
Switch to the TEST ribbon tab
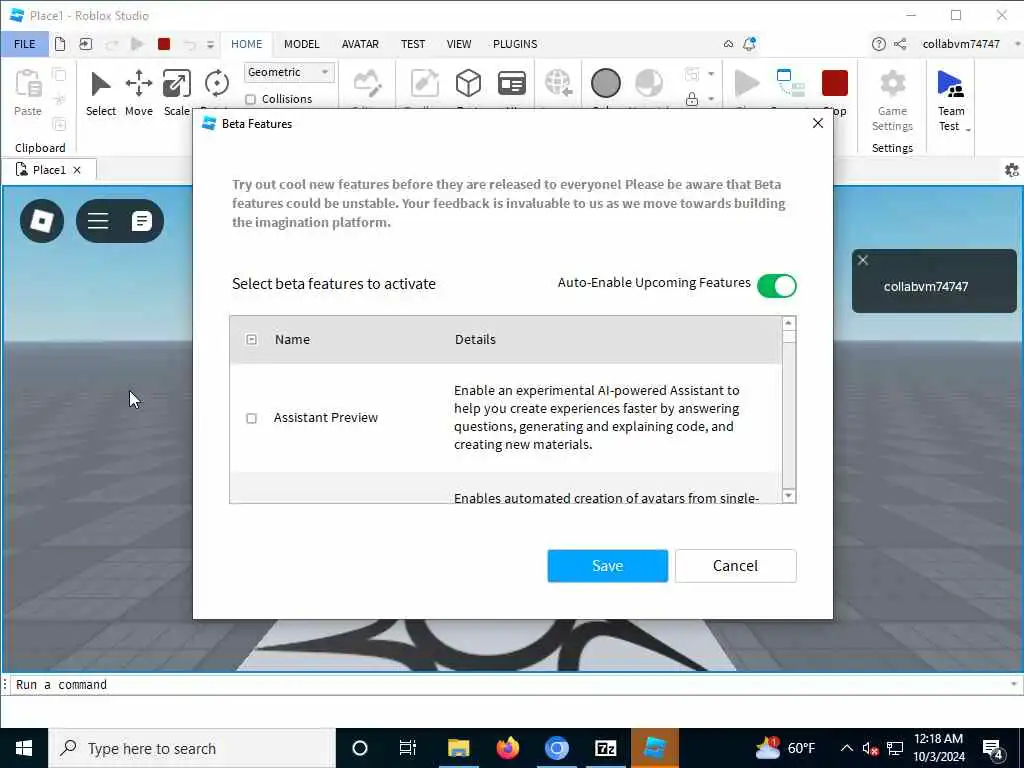pyautogui.click(x=413, y=44)
